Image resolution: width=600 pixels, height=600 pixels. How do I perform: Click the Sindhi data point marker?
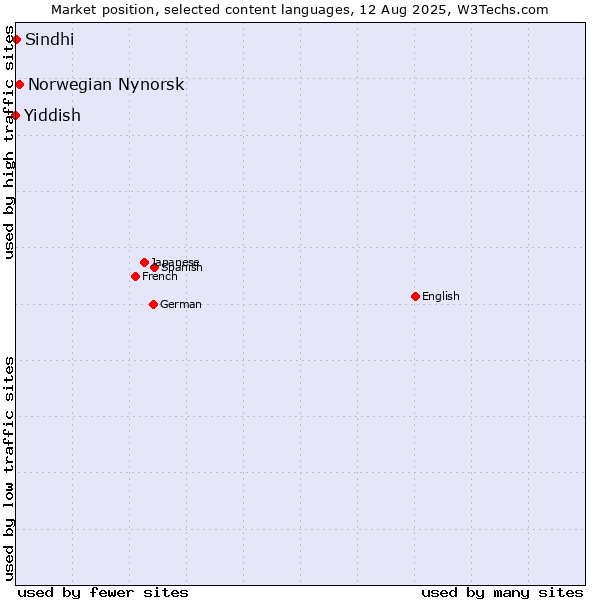[x=16, y=39]
